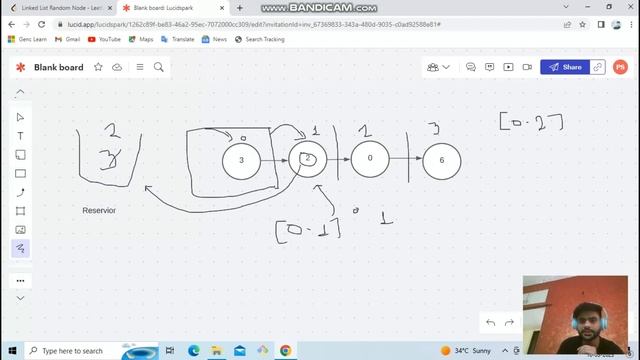Screen dimensions: 640x360
Task: Select the Rectangle shape tool
Action: point(20,173)
